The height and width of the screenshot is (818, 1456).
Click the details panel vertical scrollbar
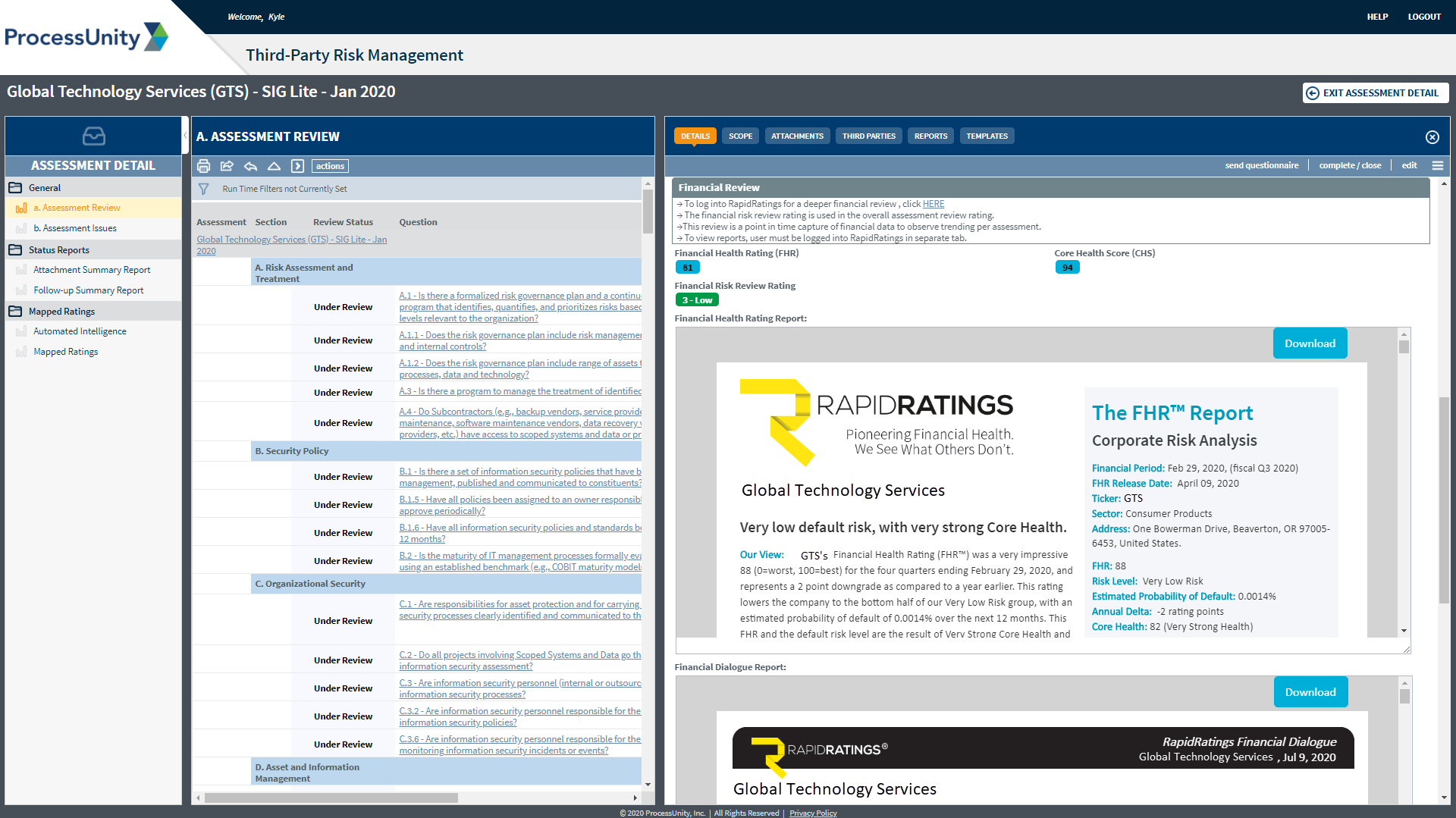pos(1444,500)
